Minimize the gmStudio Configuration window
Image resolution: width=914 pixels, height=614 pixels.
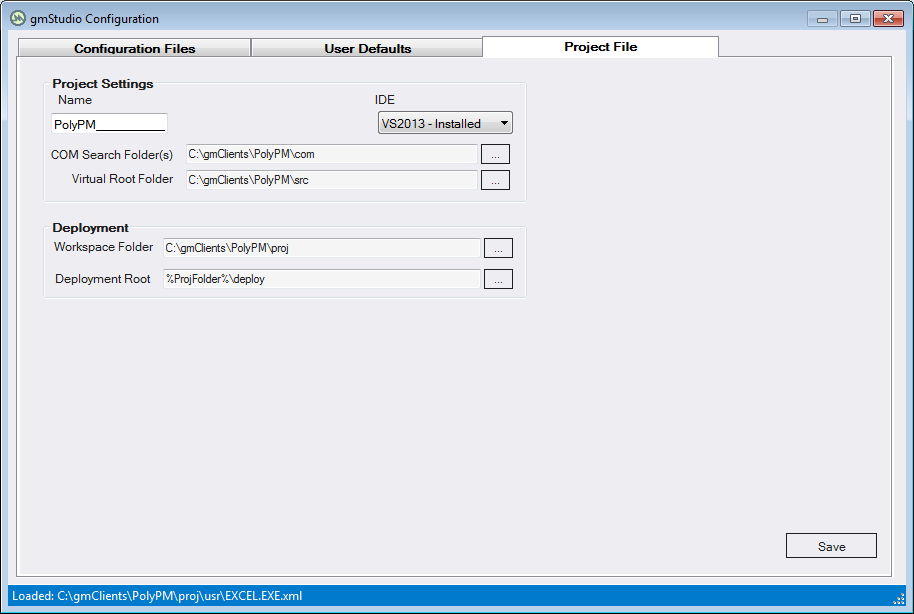(825, 18)
